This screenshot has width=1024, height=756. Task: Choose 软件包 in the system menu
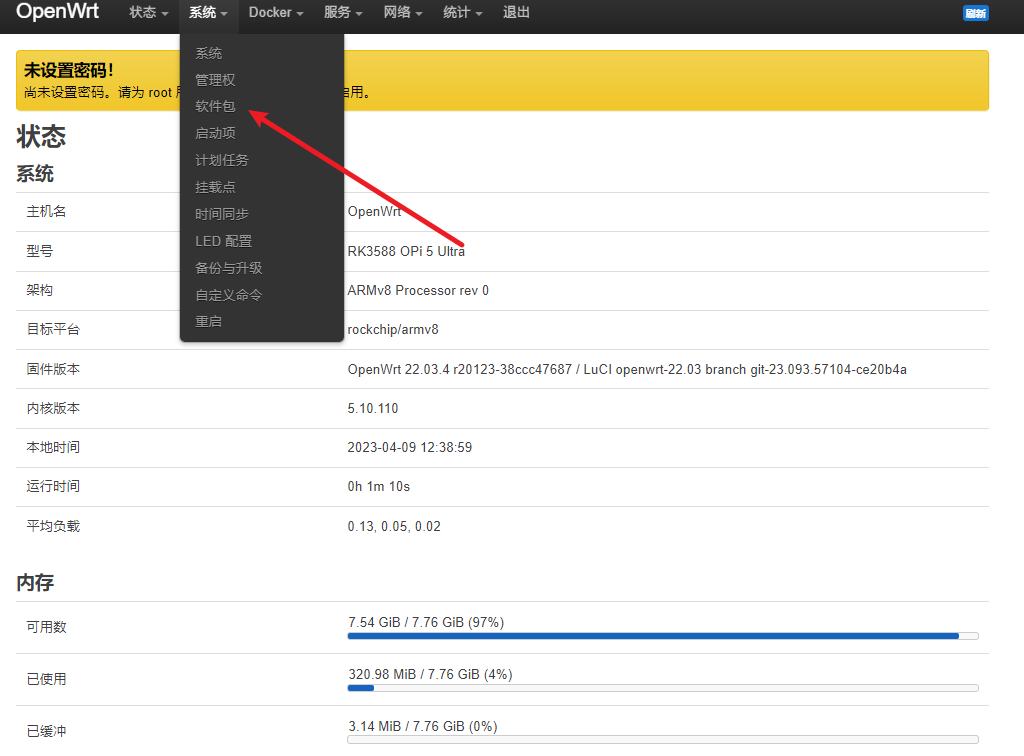tap(215, 106)
